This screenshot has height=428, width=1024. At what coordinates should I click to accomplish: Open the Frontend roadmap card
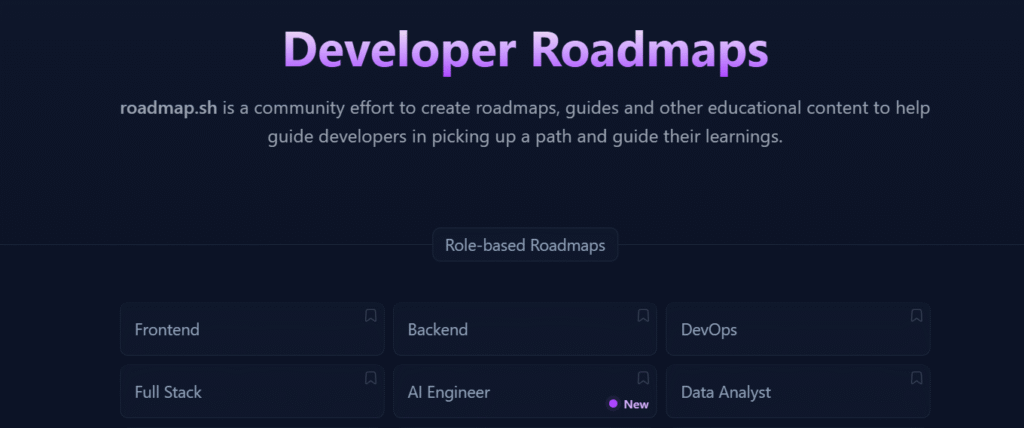click(x=252, y=329)
